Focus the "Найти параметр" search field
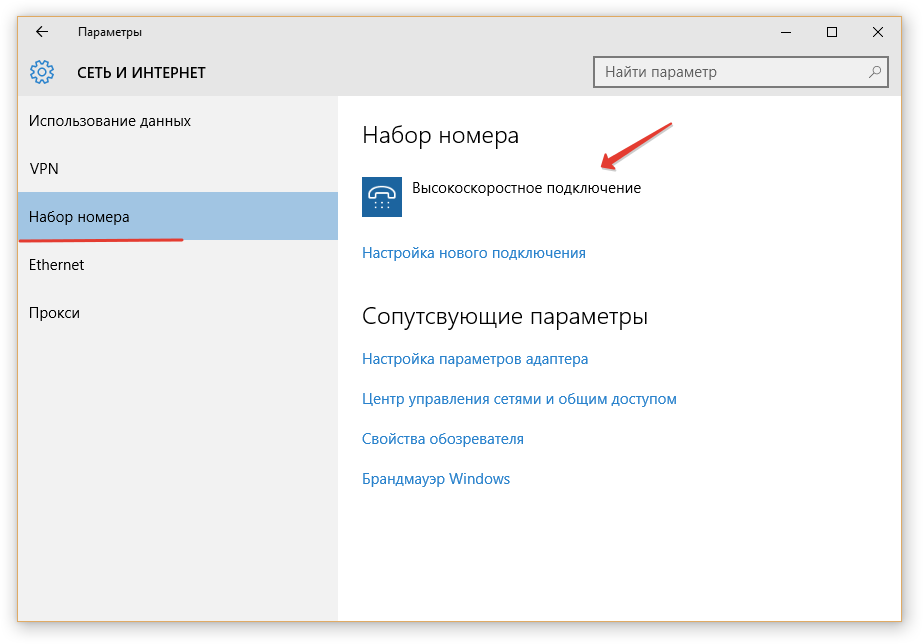This screenshot has height=644, width=923. pyautogui.click(x=741, y=72)
